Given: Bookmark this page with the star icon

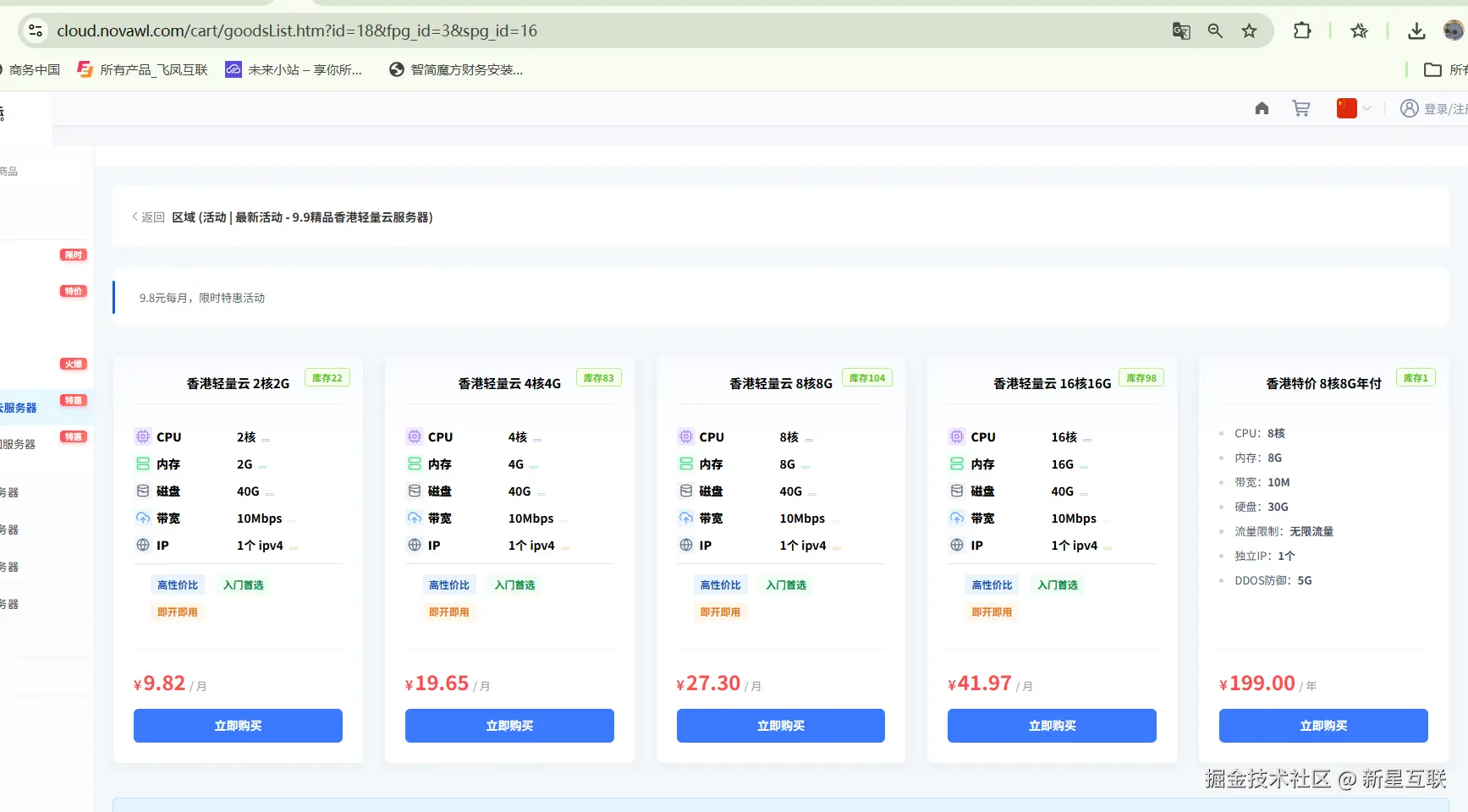Looking at the screenshot, I should 1249,31.
